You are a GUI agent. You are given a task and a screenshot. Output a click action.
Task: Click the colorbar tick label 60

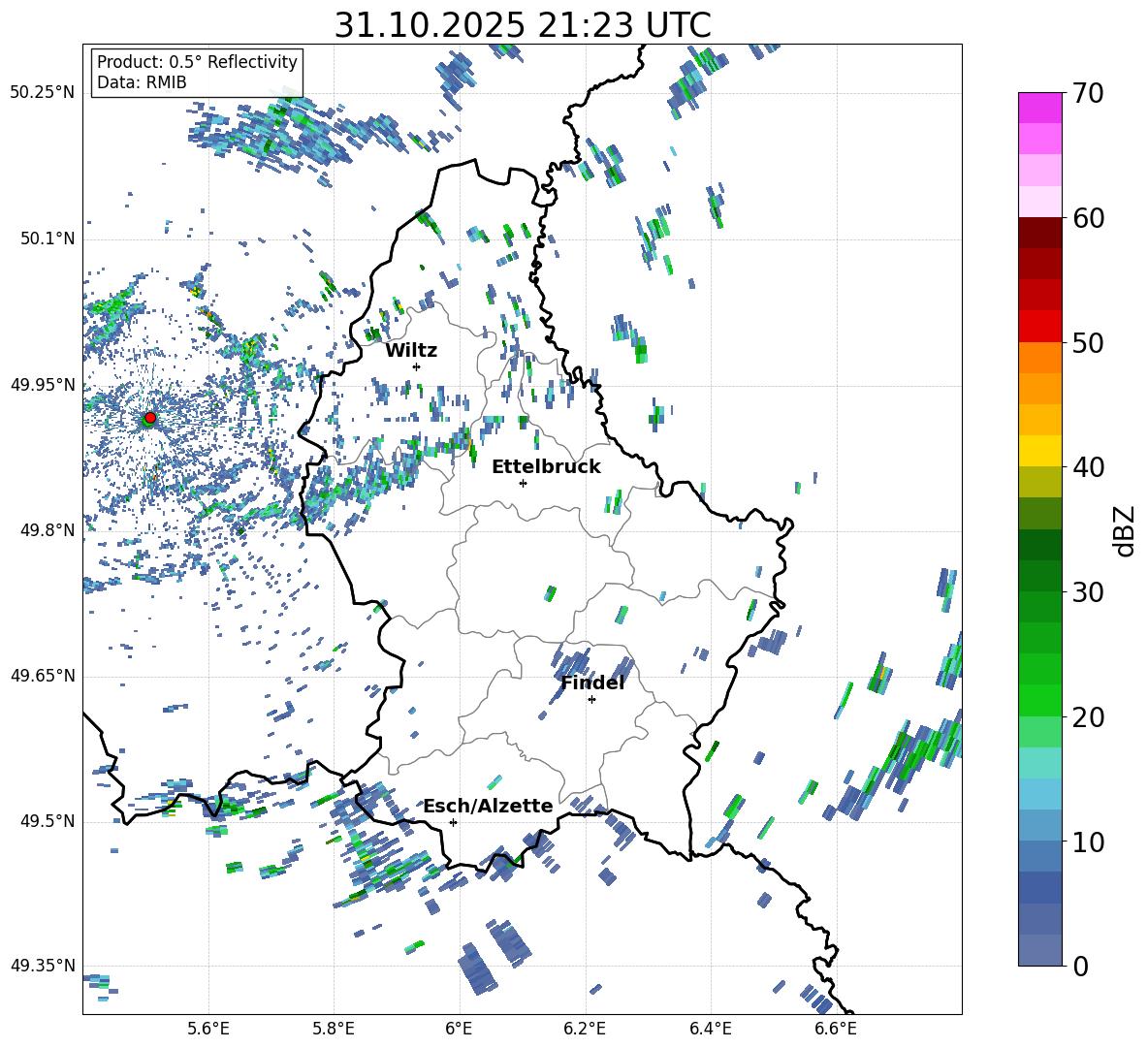(1088, 218)
